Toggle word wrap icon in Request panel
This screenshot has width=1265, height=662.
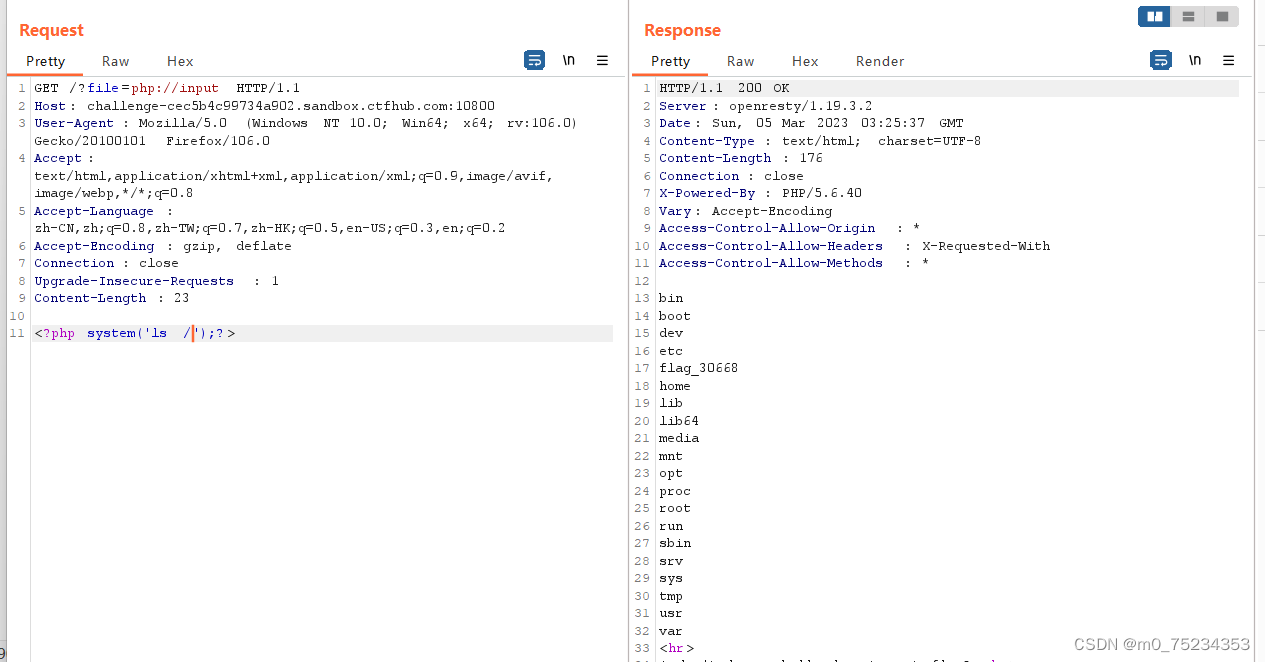(535, 60)
